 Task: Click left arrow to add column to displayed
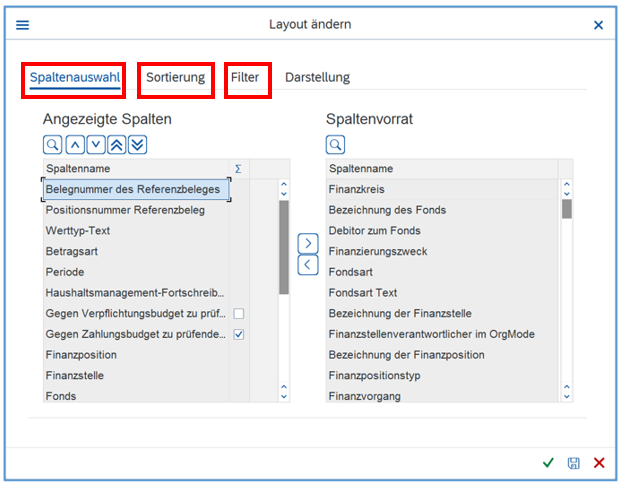tap(308, 265)
